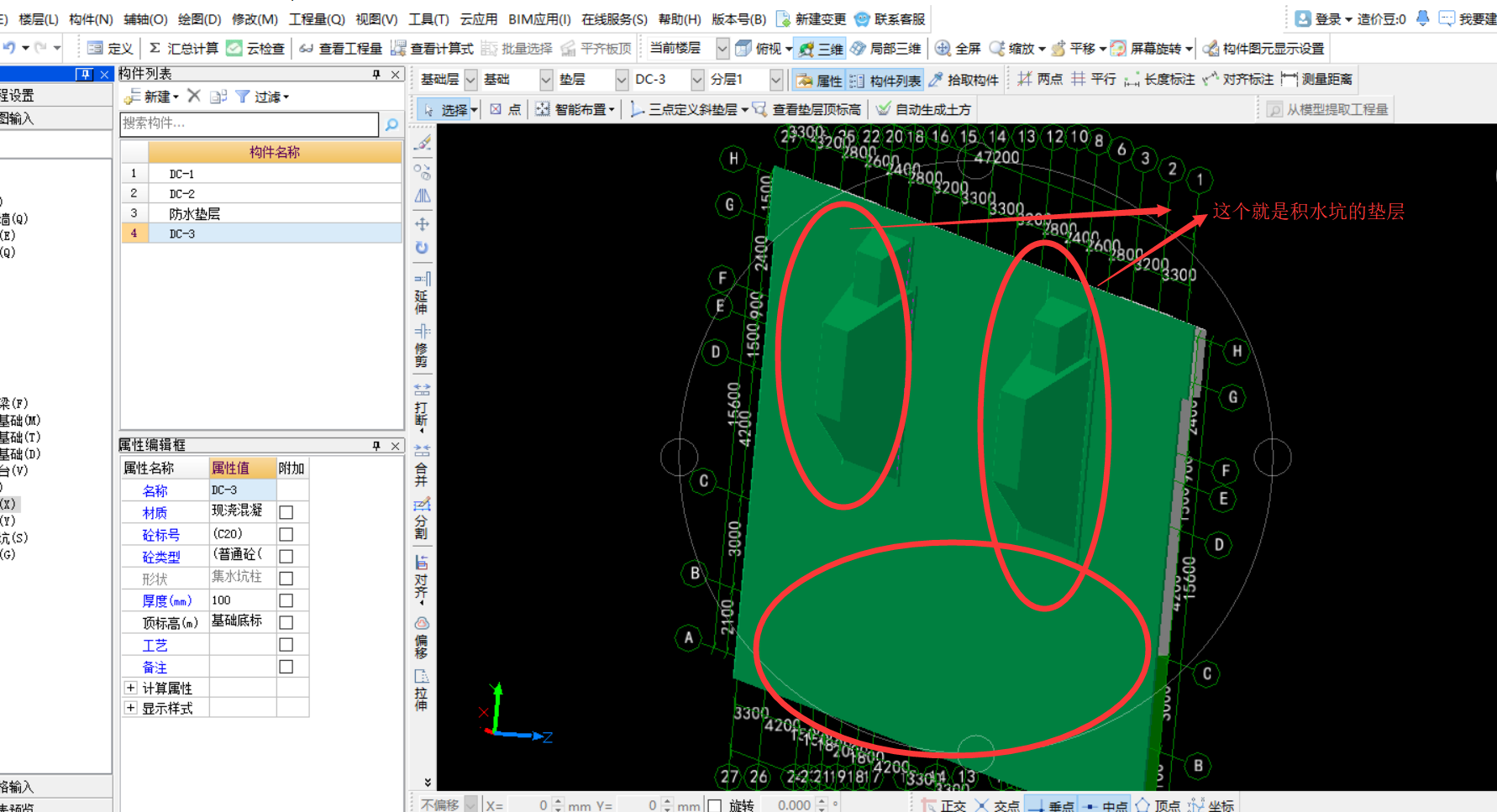The width and height of the screenshot is (1497, 812).
Task: Tick the 材质 附加 checkbox
Action: [286, 512]
